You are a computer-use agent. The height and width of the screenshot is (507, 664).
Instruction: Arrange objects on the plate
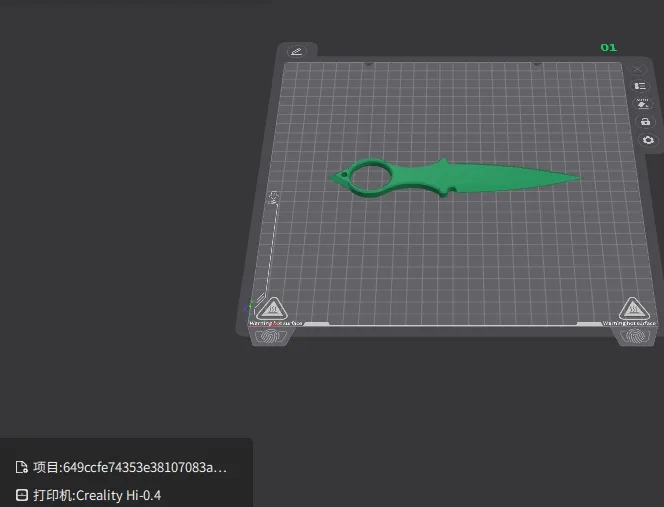[x=640, y=86]
